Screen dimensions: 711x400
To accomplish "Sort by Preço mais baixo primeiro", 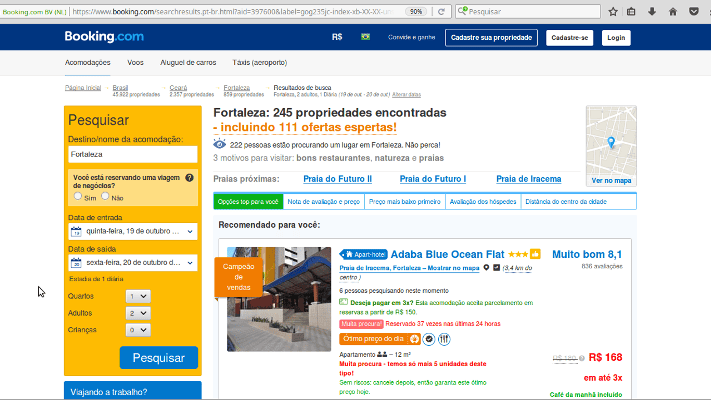I will click(404, 202).
